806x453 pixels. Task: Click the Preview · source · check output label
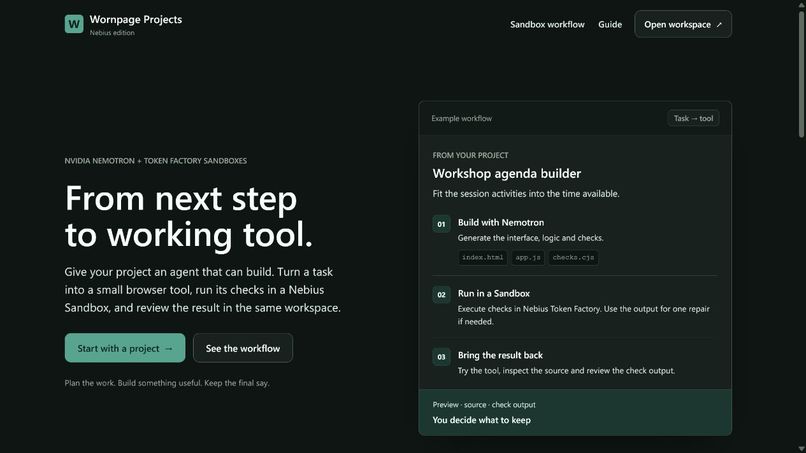point(484,405)
